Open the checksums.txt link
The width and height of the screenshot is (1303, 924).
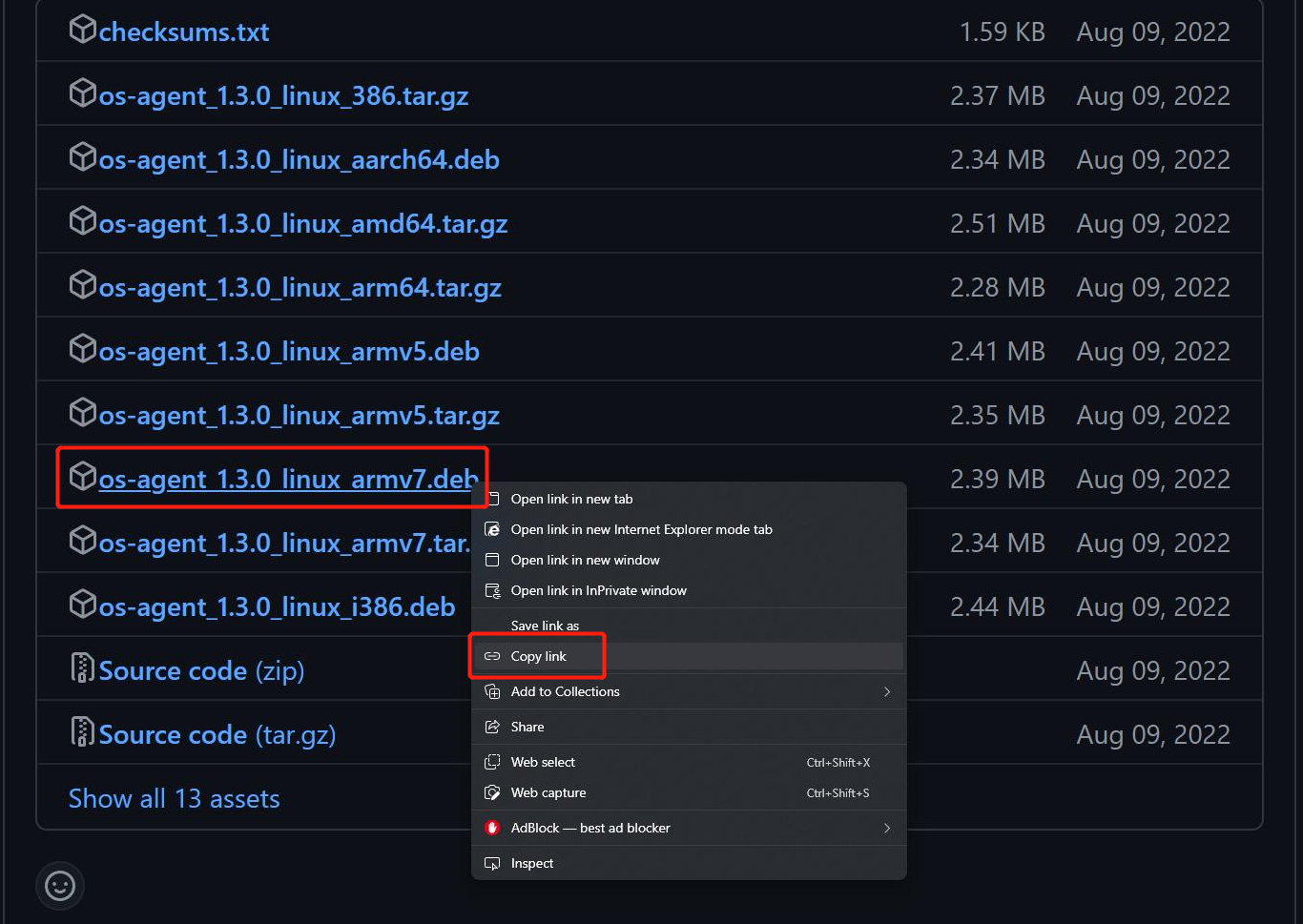(184, 31)
